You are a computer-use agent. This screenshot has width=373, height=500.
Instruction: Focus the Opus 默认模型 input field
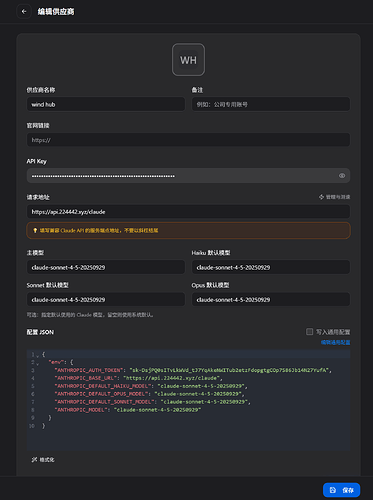271,300
